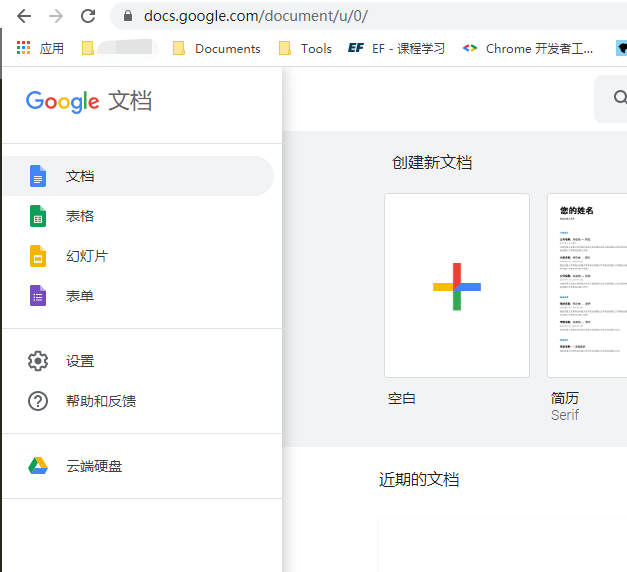Click the 近期的文档 heading
The image size is (627, 572).
(419, 480)
